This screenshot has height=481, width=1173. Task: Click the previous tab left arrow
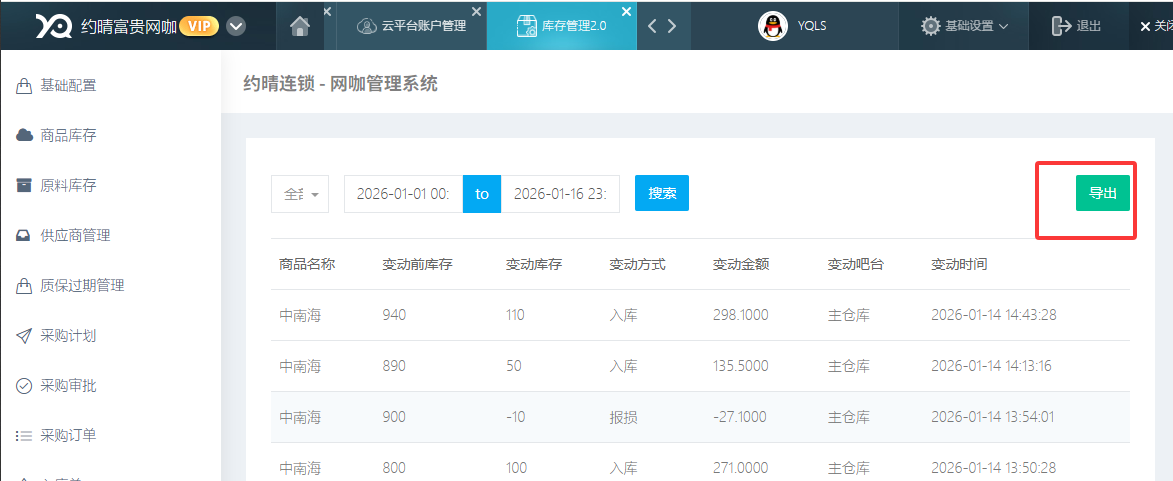[652, 26]
